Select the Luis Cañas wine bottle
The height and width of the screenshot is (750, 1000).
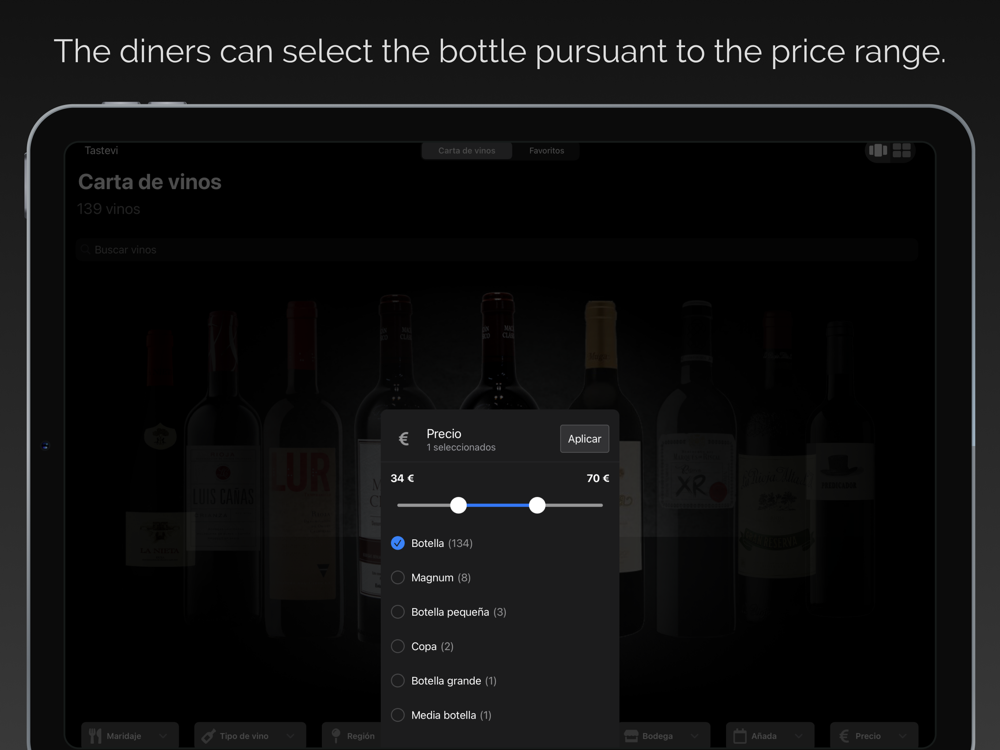tap(223, 466)
